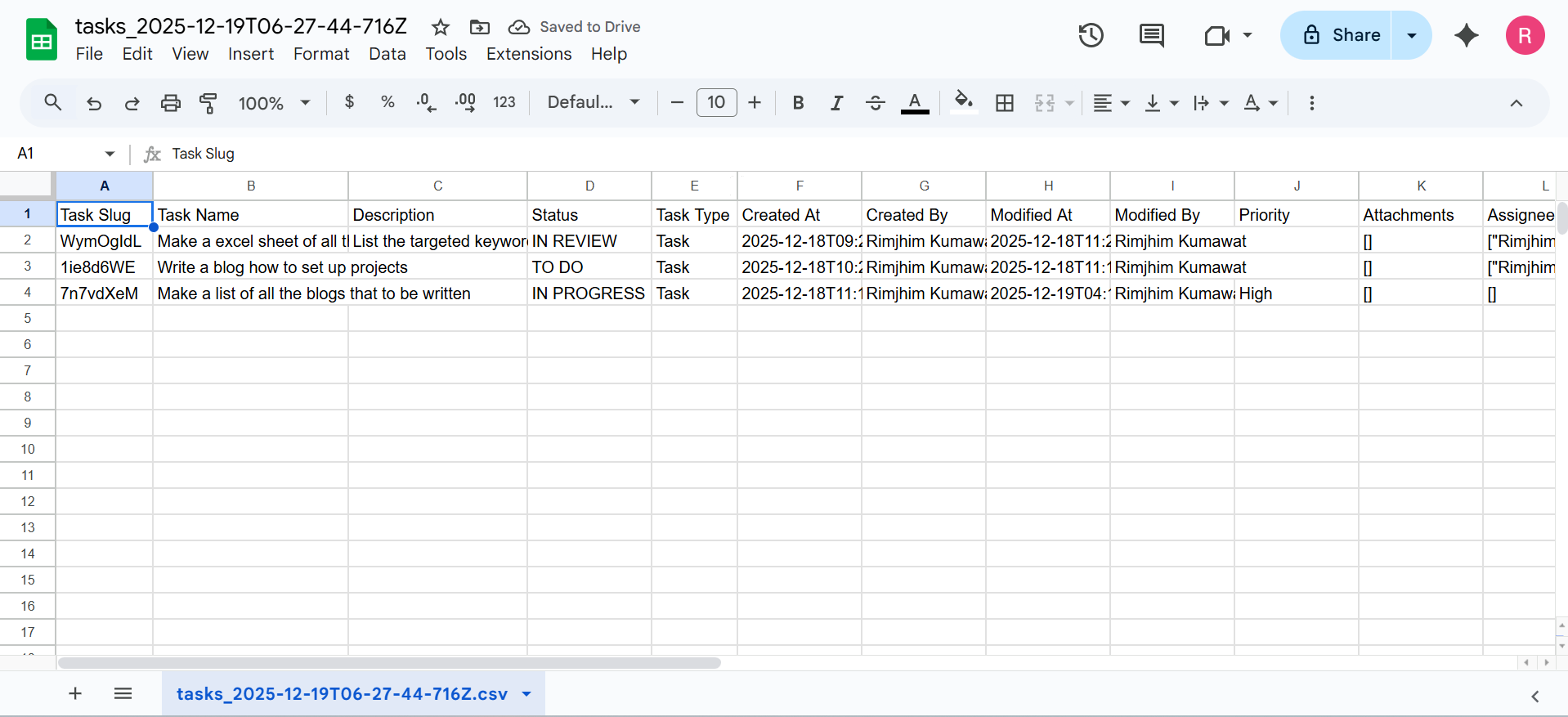Image resolution: width=1568 pixels, height=717 pixels.
Task: Move the file using the folder icon
Action: click(480, 27)
